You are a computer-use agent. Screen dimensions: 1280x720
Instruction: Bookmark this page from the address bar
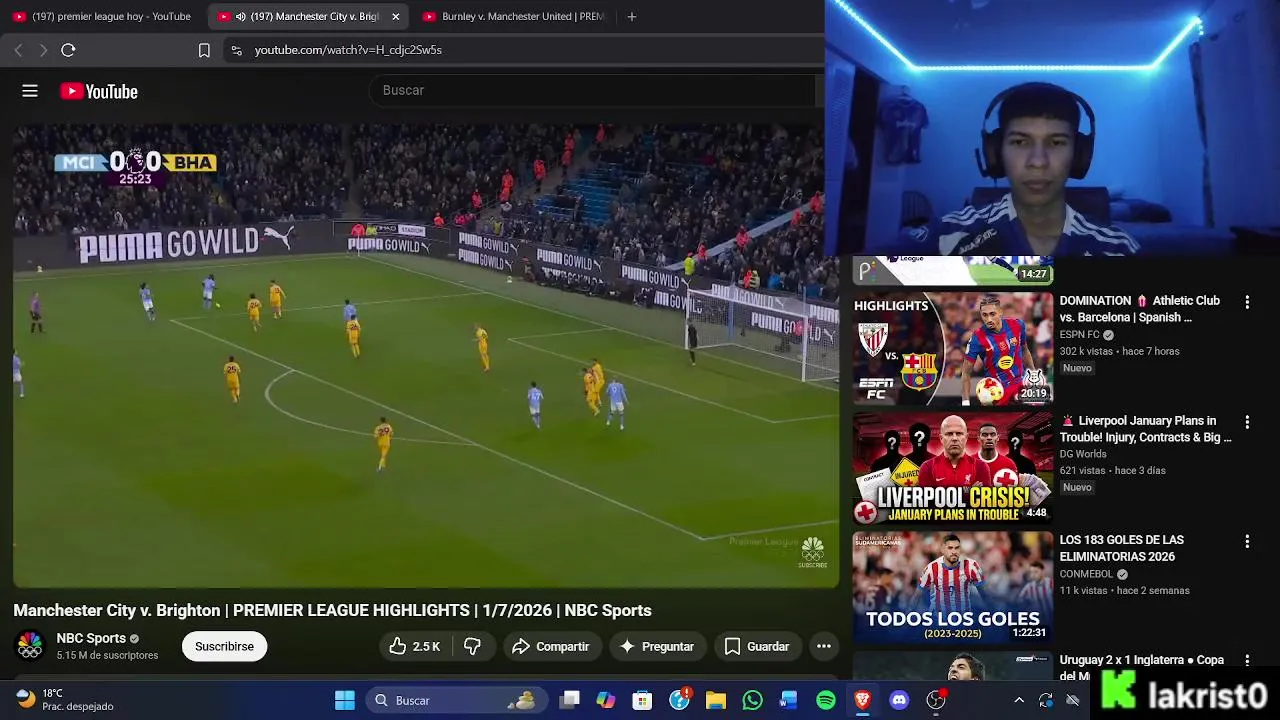pyautogui.click(x=204, y=50)
